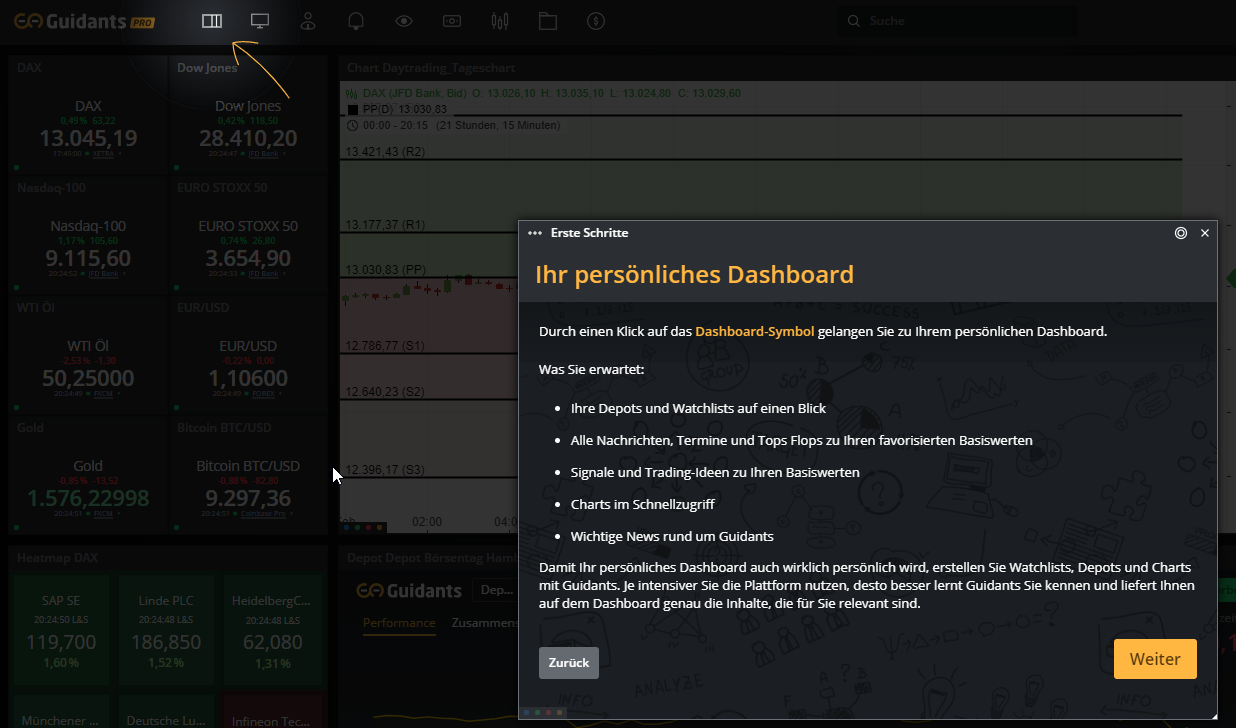This screenshot has width=1236, height=728.
Task: Click the EURO STOXX 50 price 3.654,90
Action: coord(248,258)
